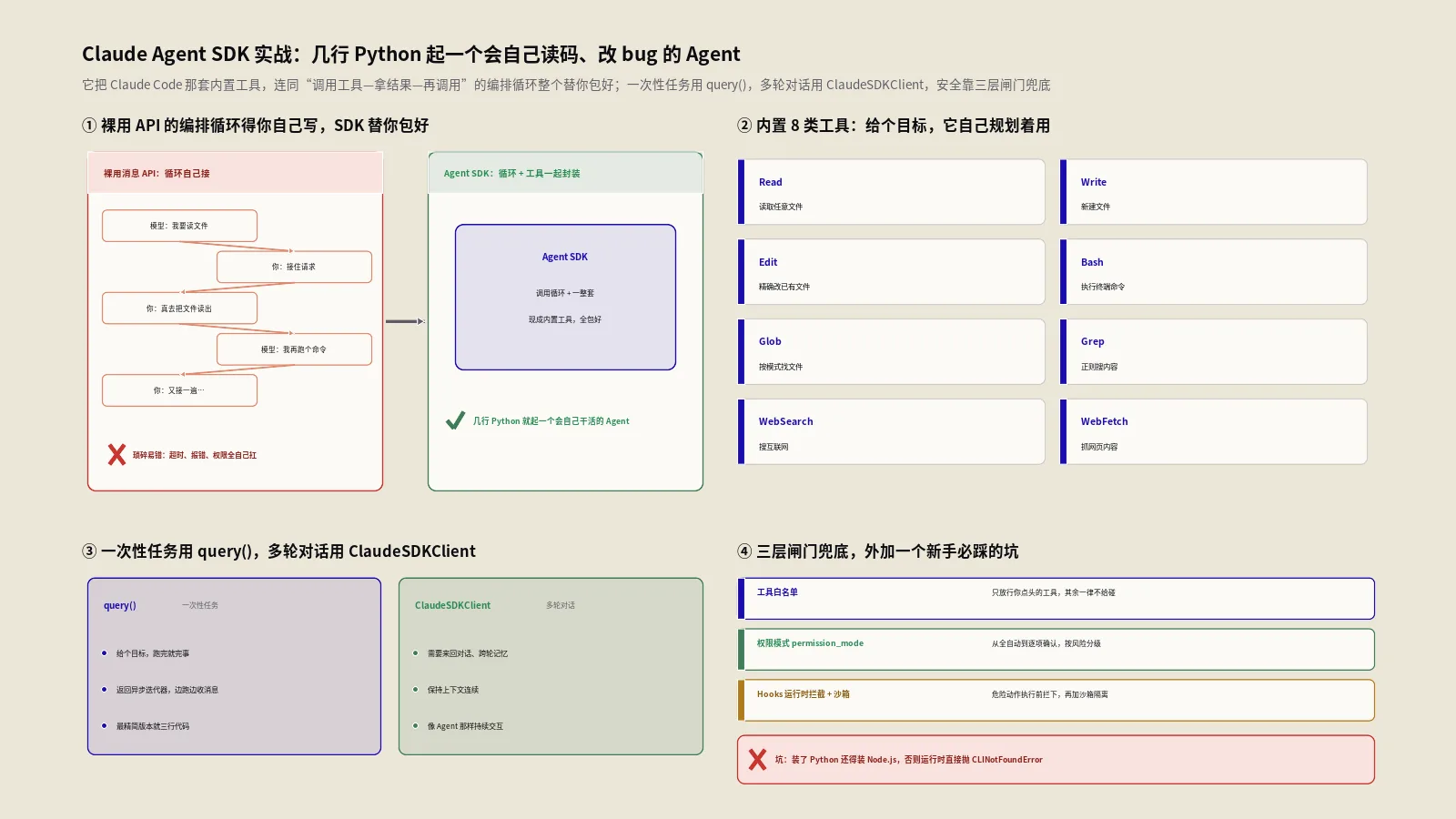This screenshot has width=1456, height=819.
Task: Click the query() heading
Action: tap(120, 605)
